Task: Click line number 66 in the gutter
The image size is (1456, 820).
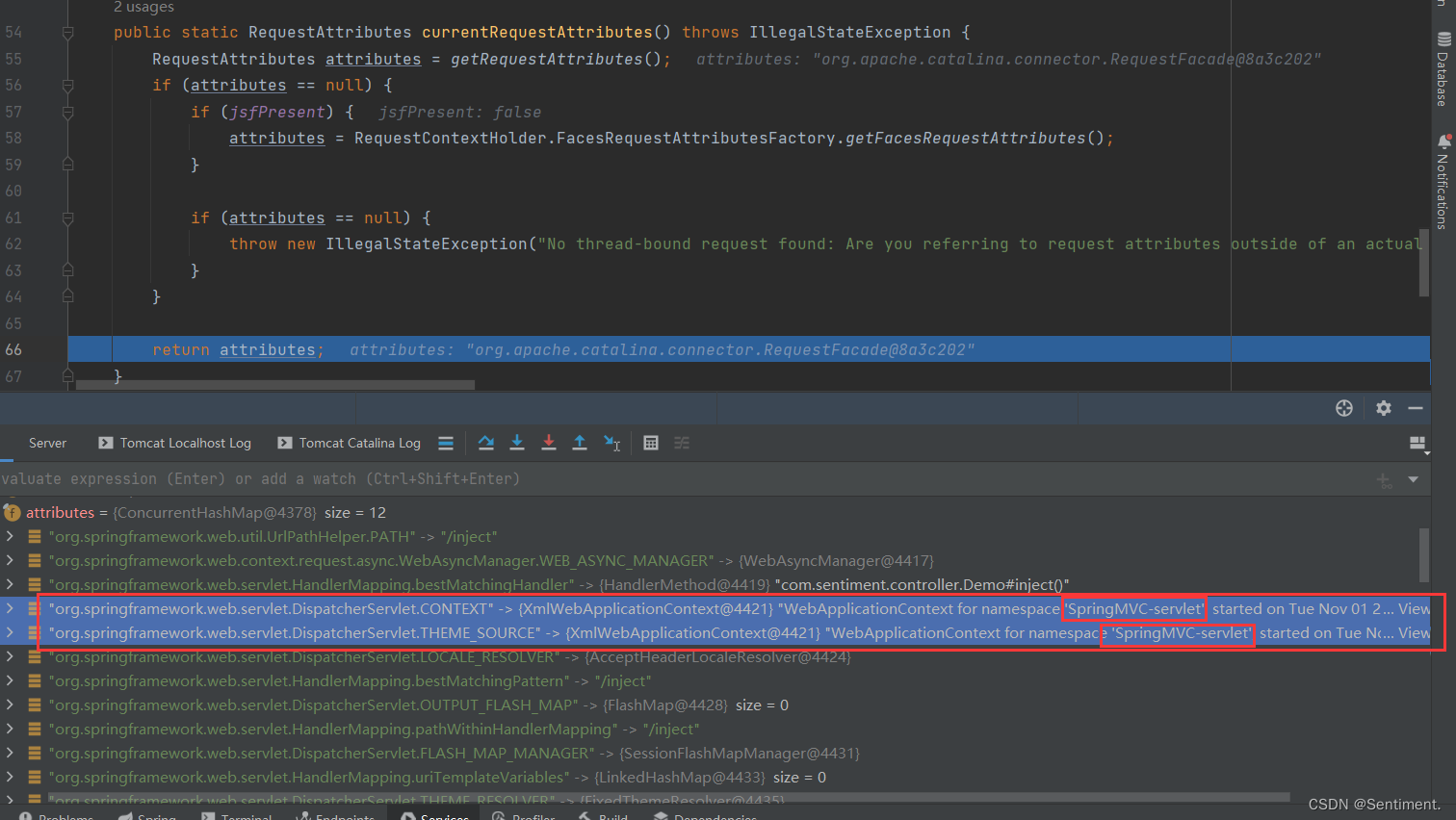Action: pos(13,350)
